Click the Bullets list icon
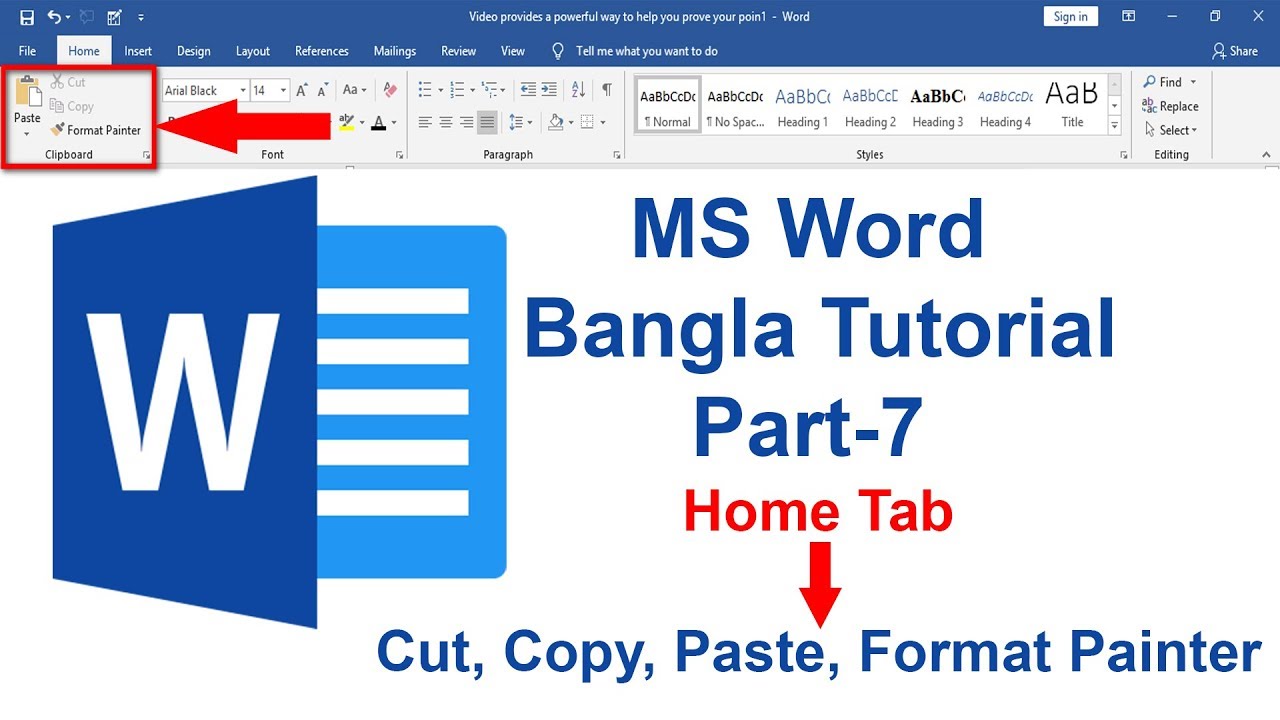This screenshot has height=720, width=1280. point(424,90)
